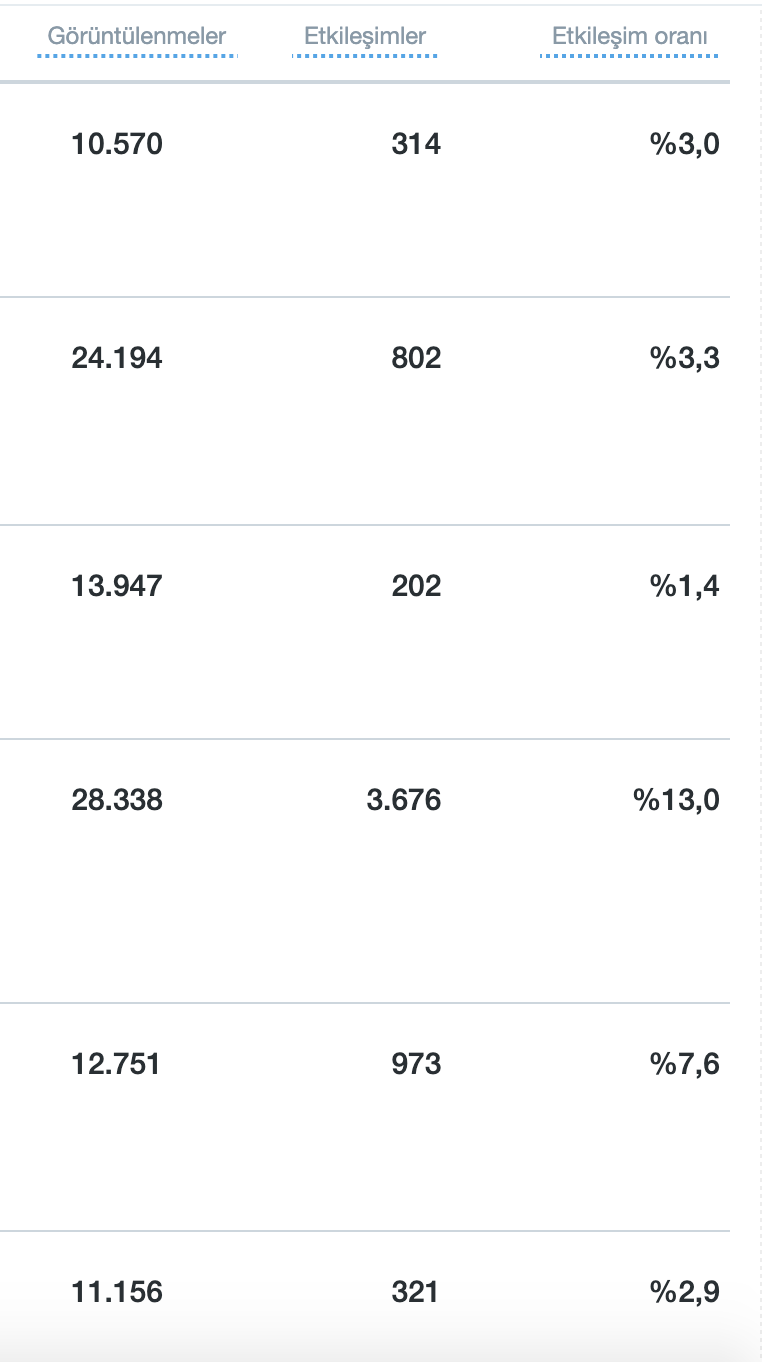
Task: Select the 12.751 impressions value
Action: click(116, 1064)
